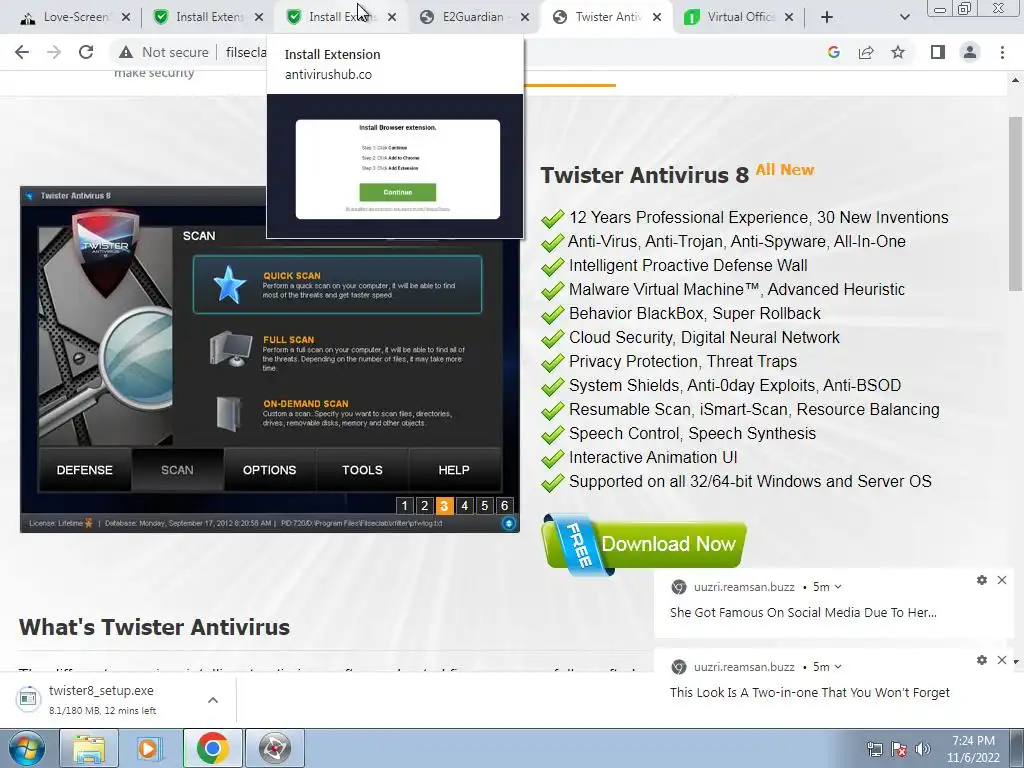Close the Virtual Office tab

[789, 17]
